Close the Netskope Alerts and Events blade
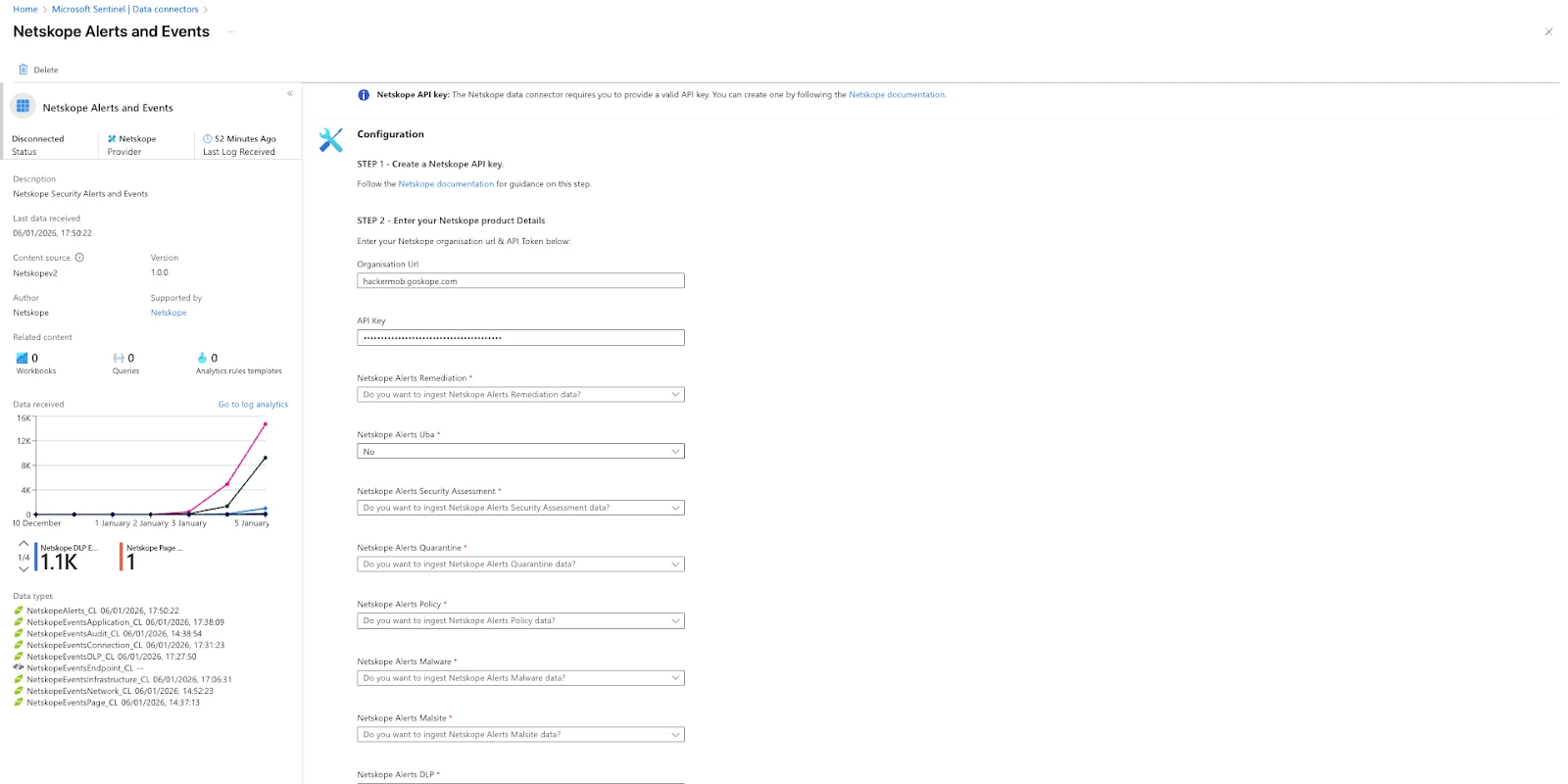The image size is (1568, 784). click(1548, 31)
